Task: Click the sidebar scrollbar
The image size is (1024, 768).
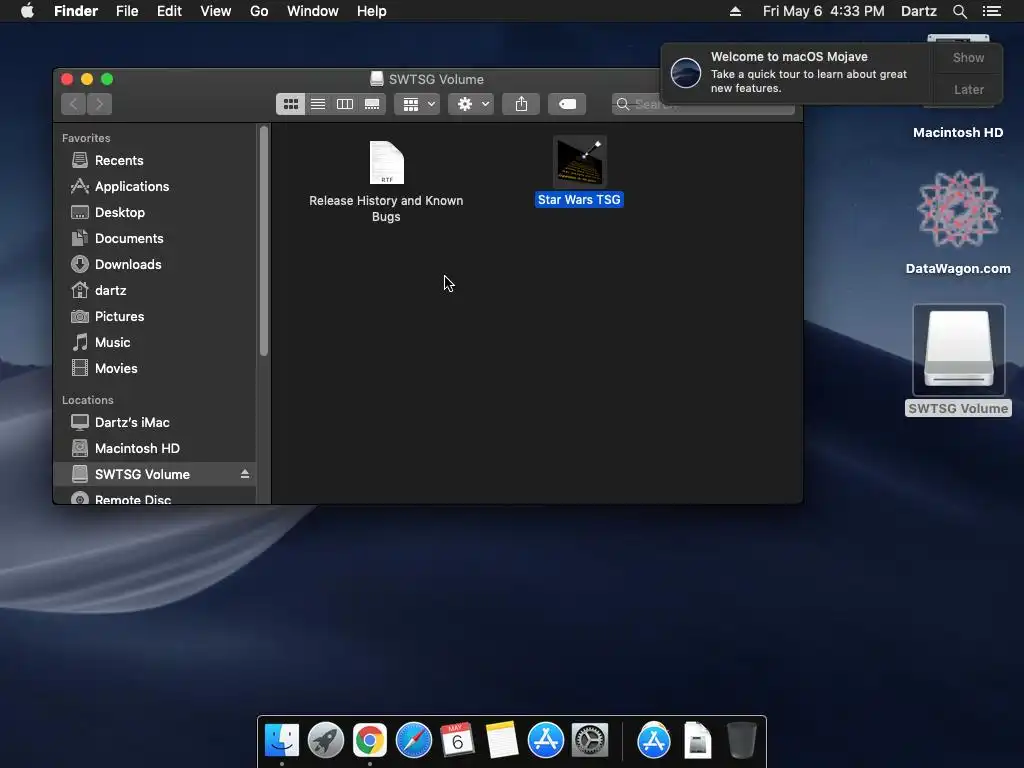Action: [264, 242]
